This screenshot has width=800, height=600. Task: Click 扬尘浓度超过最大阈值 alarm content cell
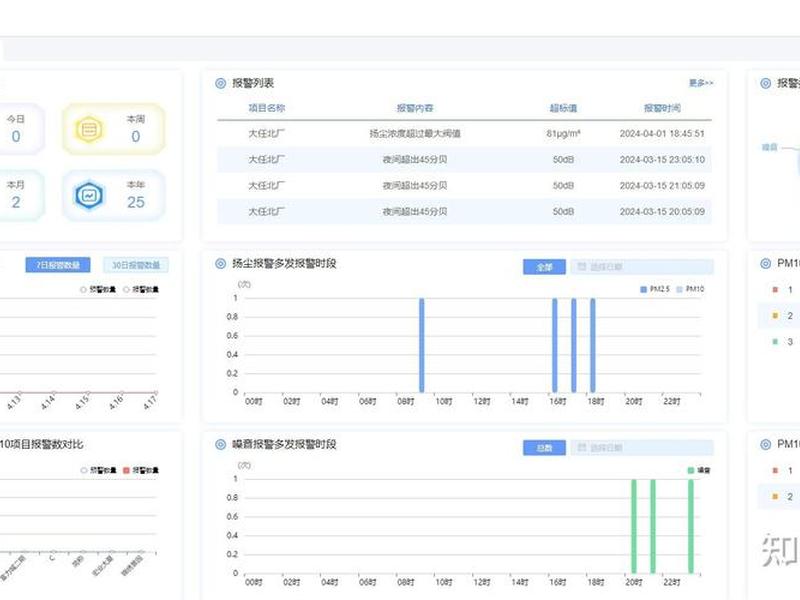click(x=415, y=134)
